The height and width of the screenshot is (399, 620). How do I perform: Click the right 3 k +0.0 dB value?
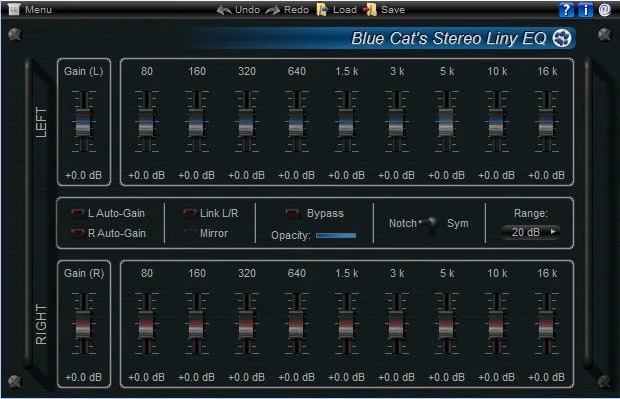[x=396, y=377]
